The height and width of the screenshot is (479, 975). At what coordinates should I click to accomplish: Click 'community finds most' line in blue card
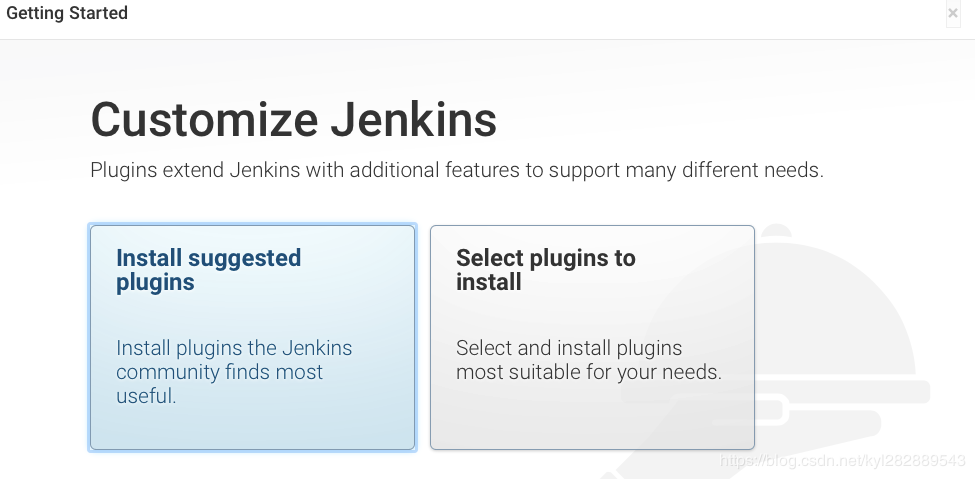(219, 372)
